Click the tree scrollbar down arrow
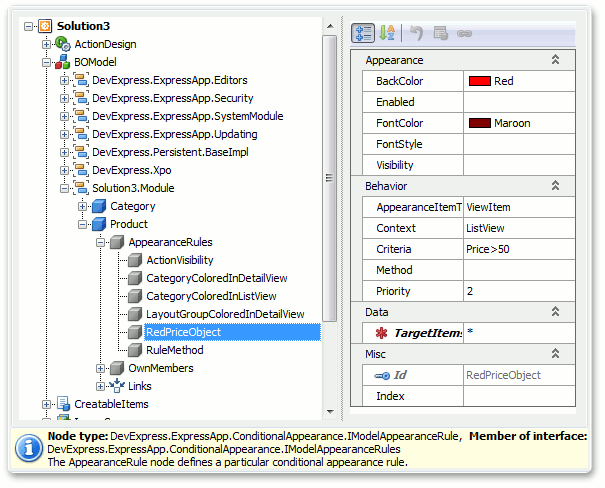This screenshot has width=605, height=488. [x=330, y=412]
